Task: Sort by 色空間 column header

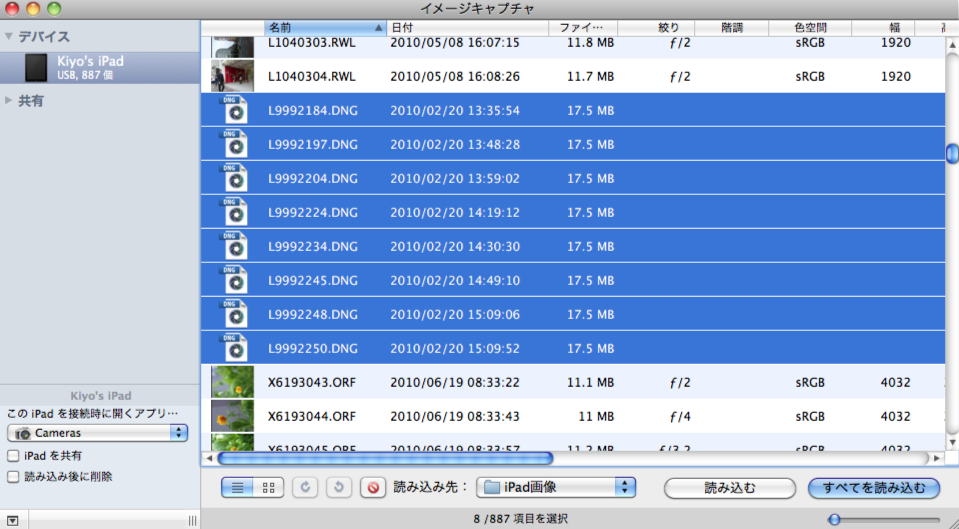Action: pos(810,28)
